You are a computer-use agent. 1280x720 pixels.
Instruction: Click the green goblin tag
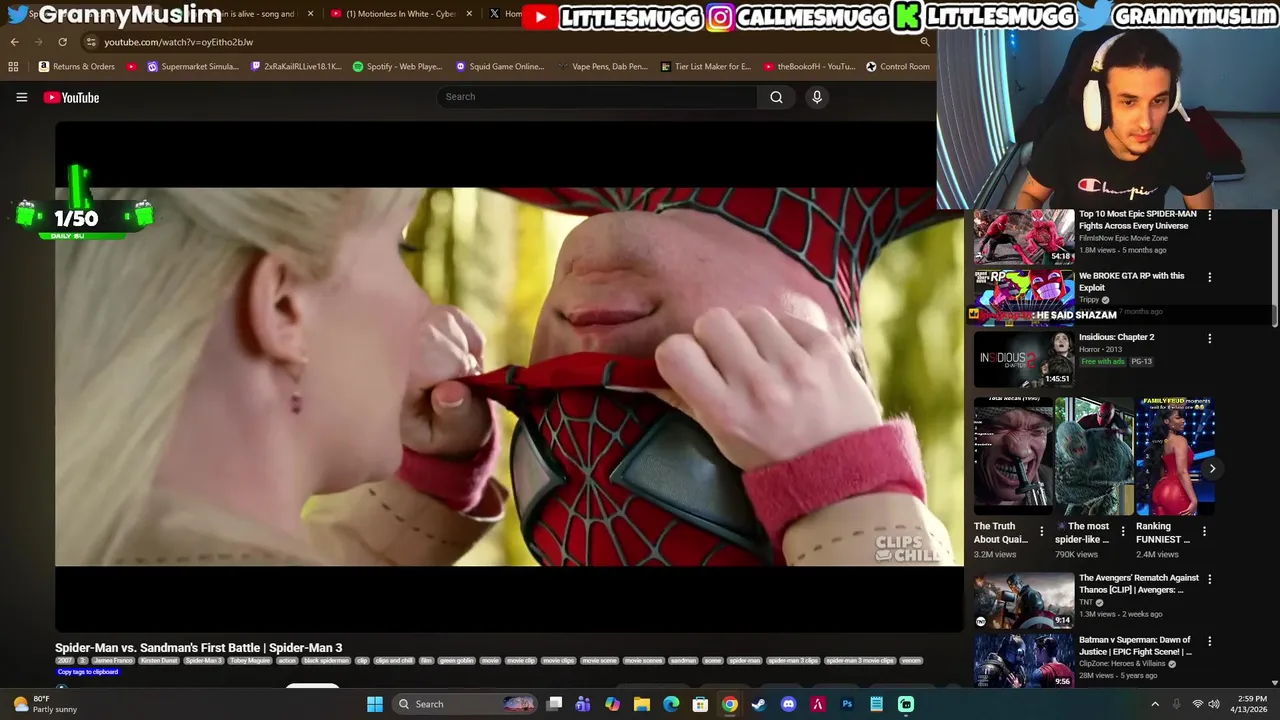pyautogui.click(x=456, y=661)
